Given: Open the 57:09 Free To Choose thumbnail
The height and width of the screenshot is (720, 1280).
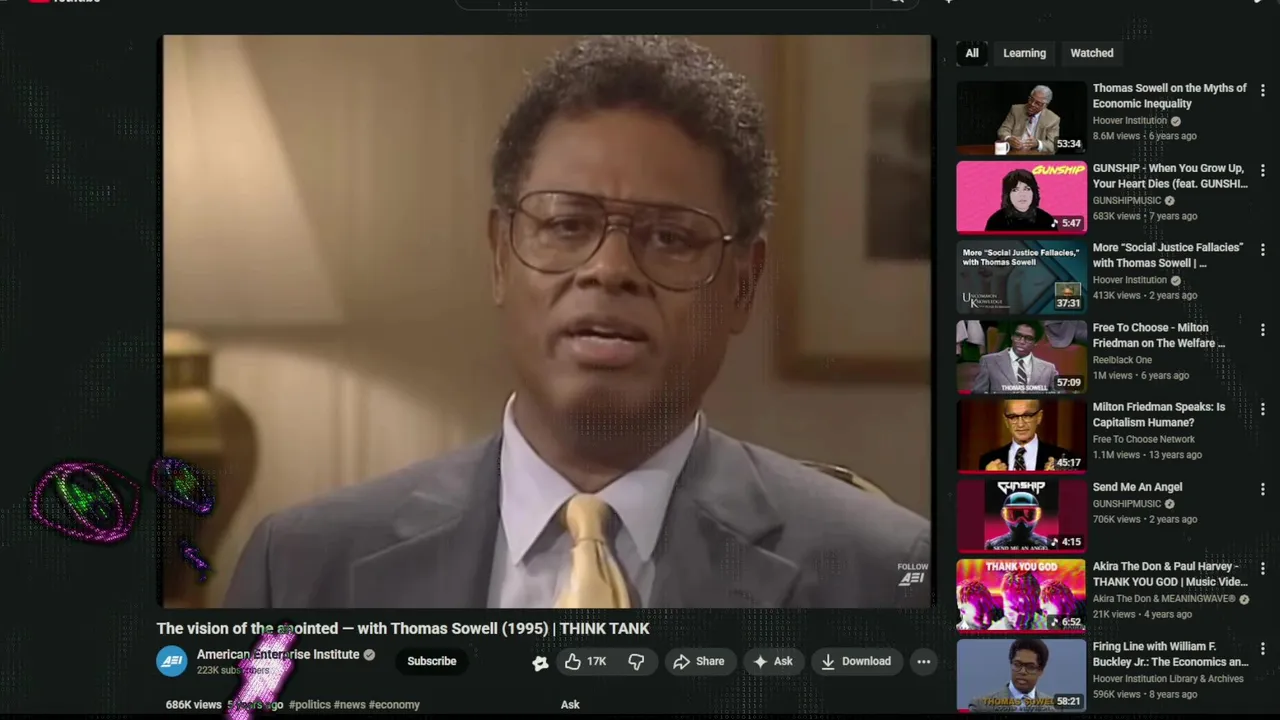Looking at the screenshot, I should pos(1021,357).
